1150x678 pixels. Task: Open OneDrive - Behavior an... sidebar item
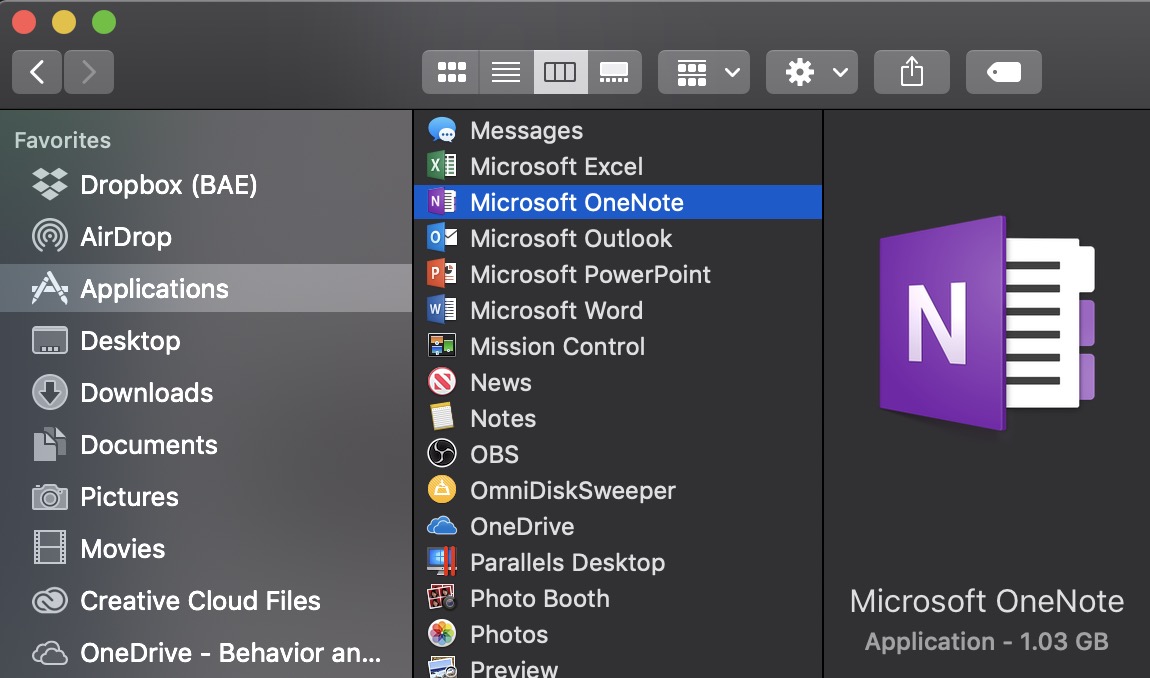click(205, 652)
